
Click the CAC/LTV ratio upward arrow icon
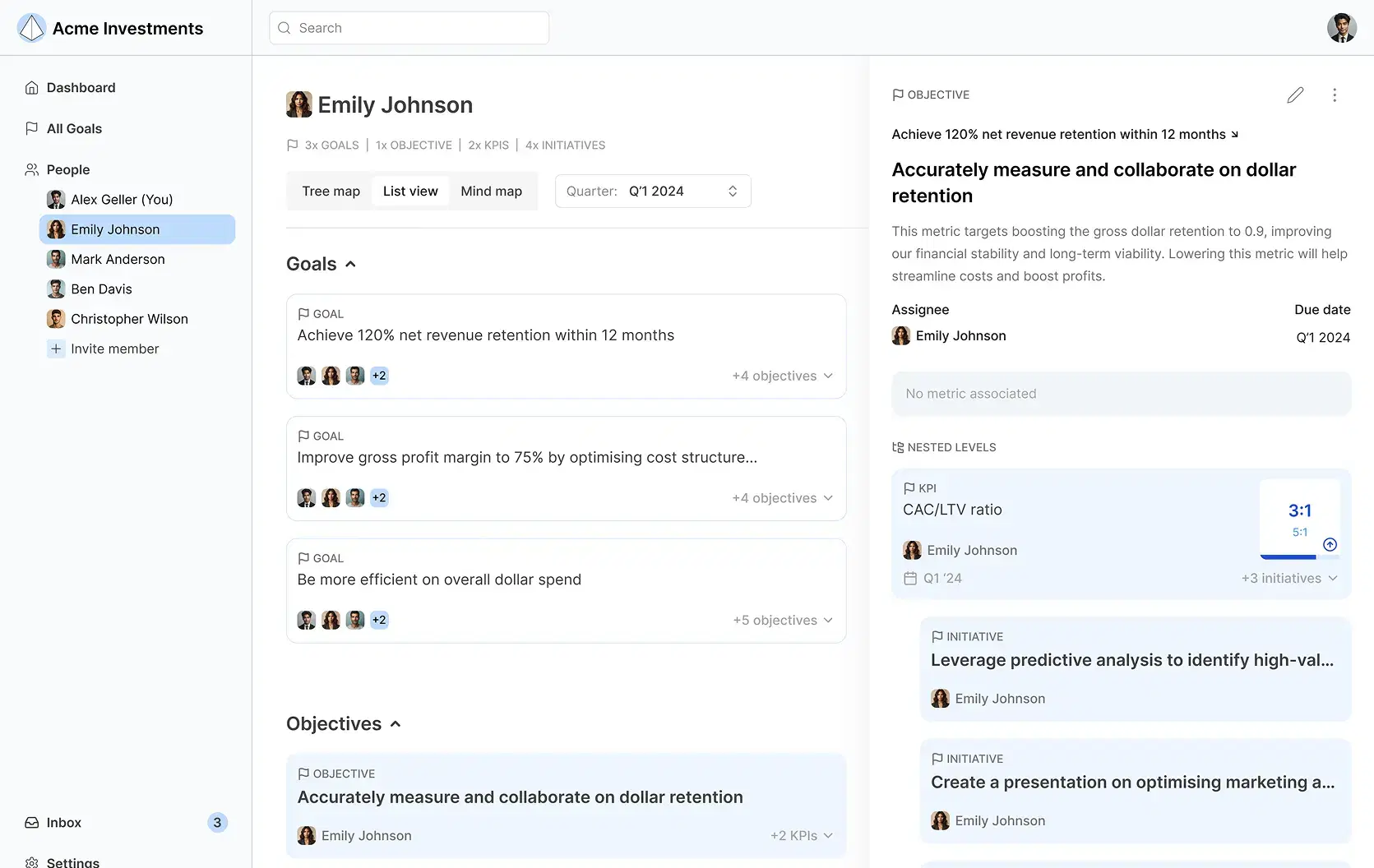pyautogui.click(x=1330, y=544)
